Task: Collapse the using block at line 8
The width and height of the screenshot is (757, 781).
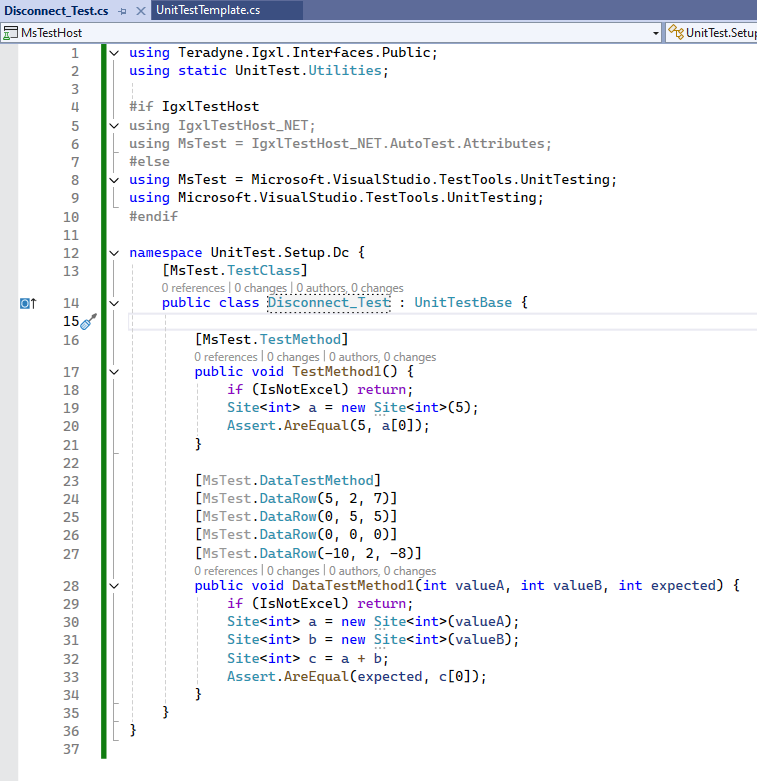Action: (115, 180)
